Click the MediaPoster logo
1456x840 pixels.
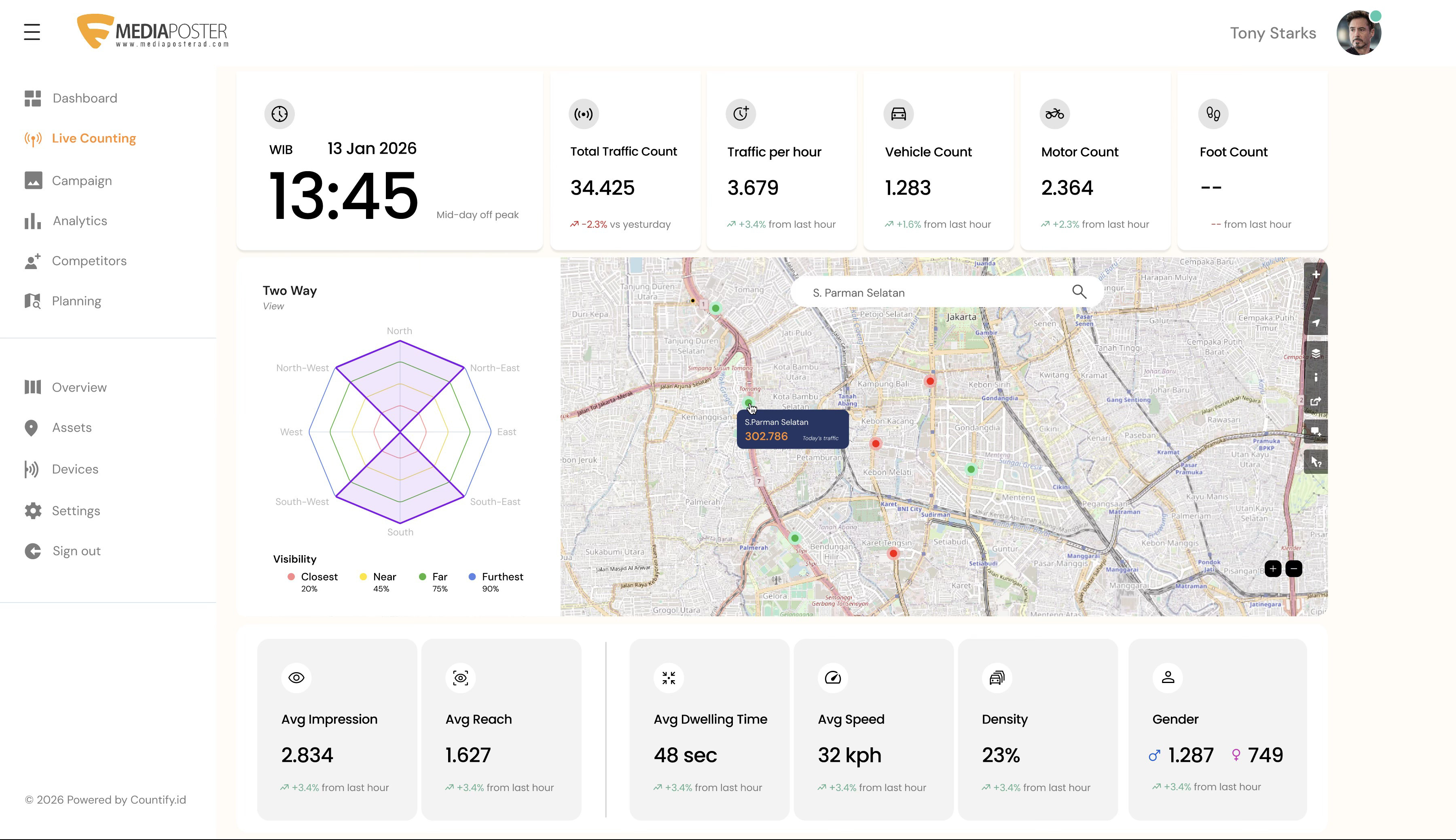click(153, 31)
